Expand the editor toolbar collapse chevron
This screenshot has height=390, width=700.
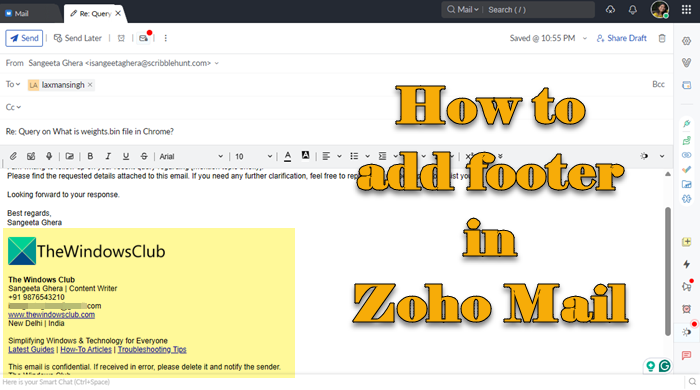662,156
